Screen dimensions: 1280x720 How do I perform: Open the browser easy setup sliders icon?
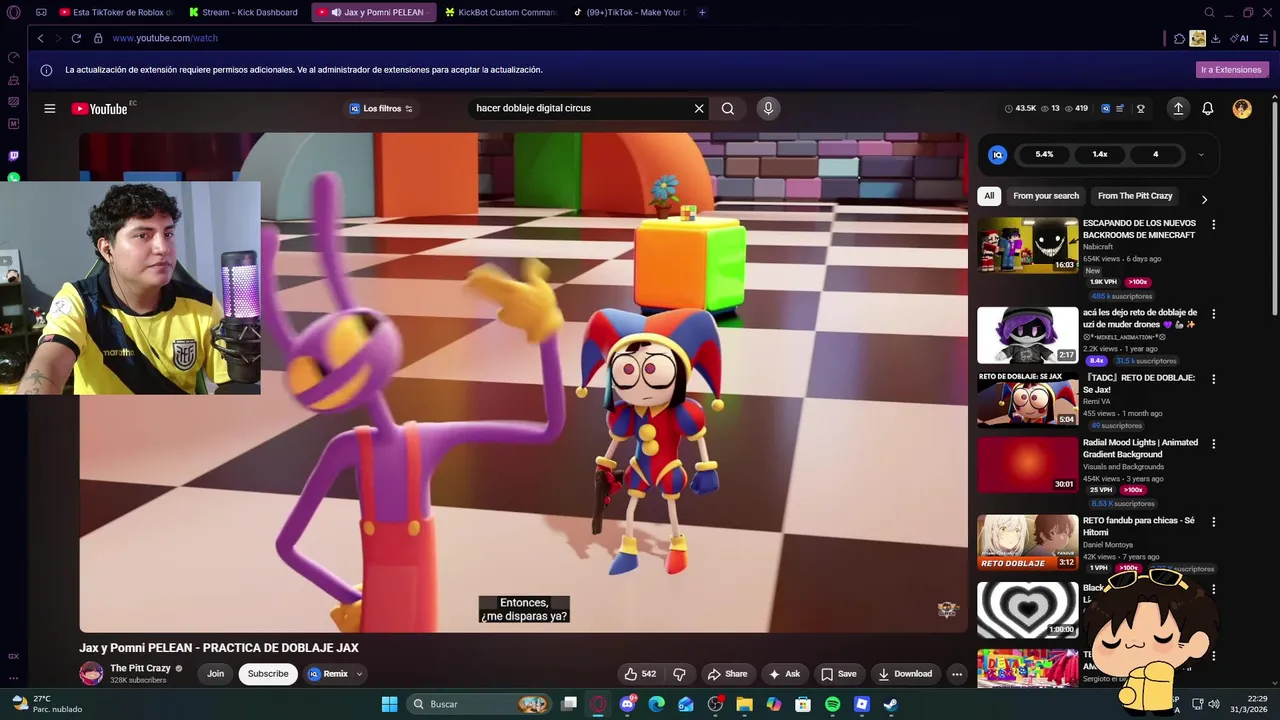[1264, 38]
